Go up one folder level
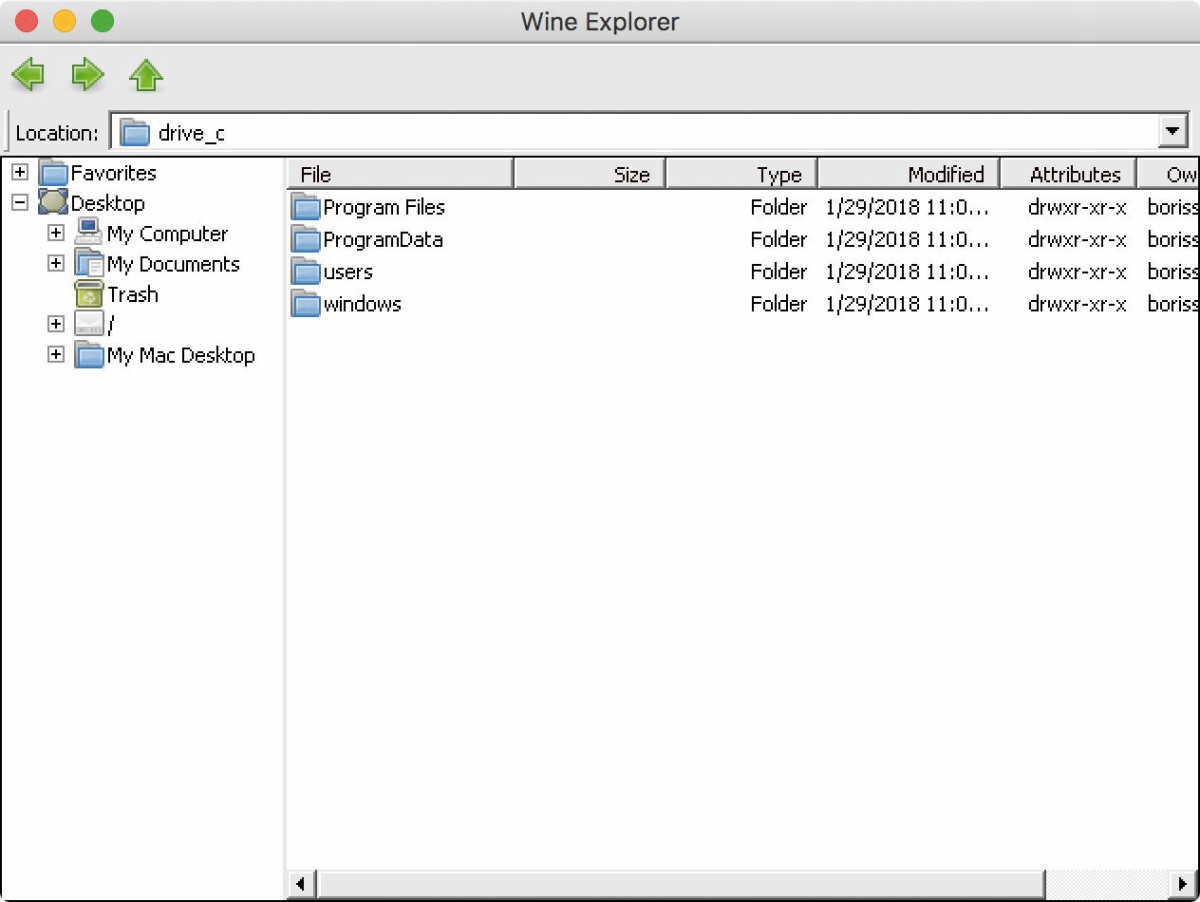The image size is (1200, 902). pyautogui.click(x=146, y=75)
